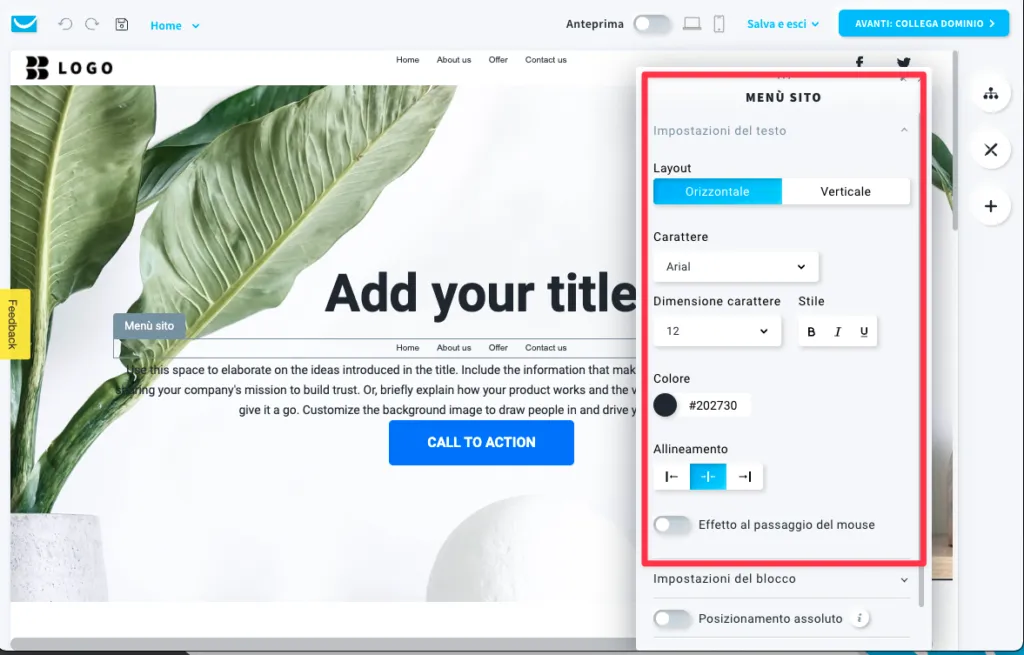Click the undo arrow icon
Viewport: 1024px width, 655px height.
(x=65, y=24)
